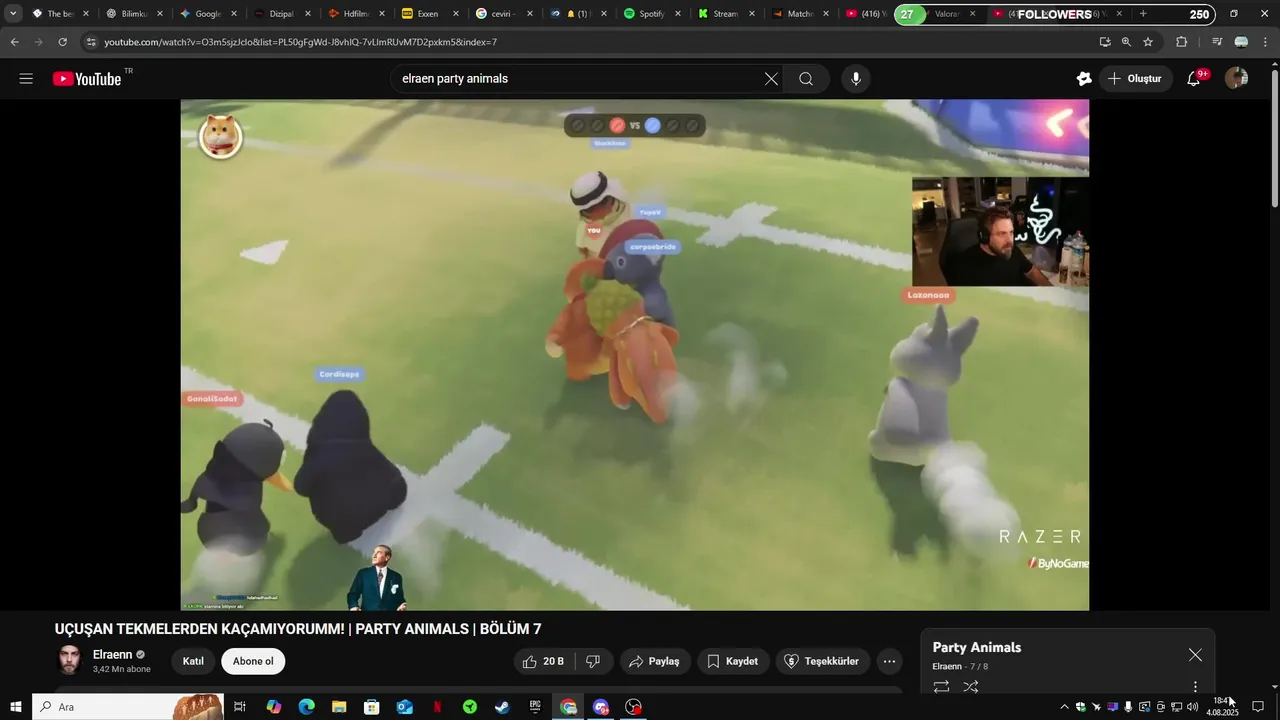
Task: Open Task View on taskbar
Action: point(240,707)
